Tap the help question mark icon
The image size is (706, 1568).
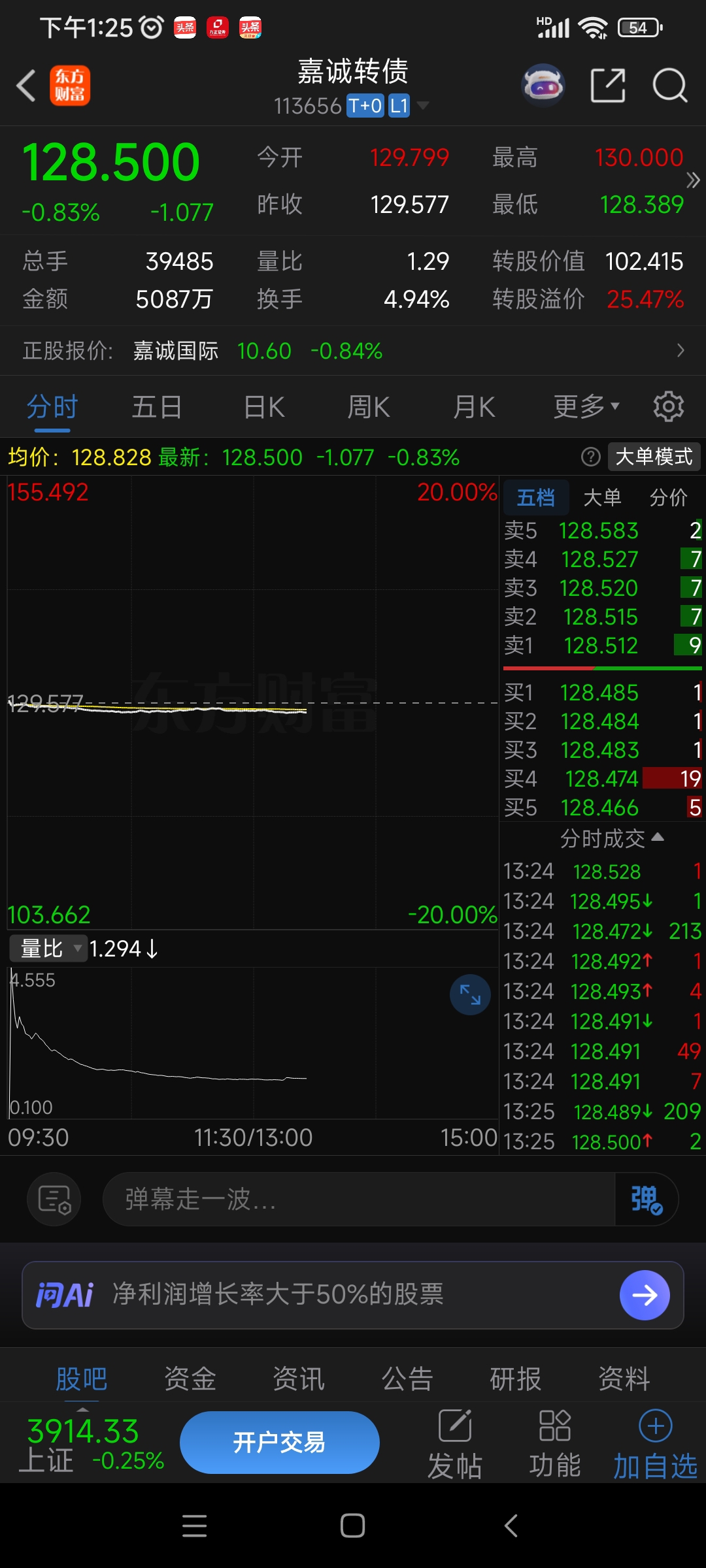(591, 457)
